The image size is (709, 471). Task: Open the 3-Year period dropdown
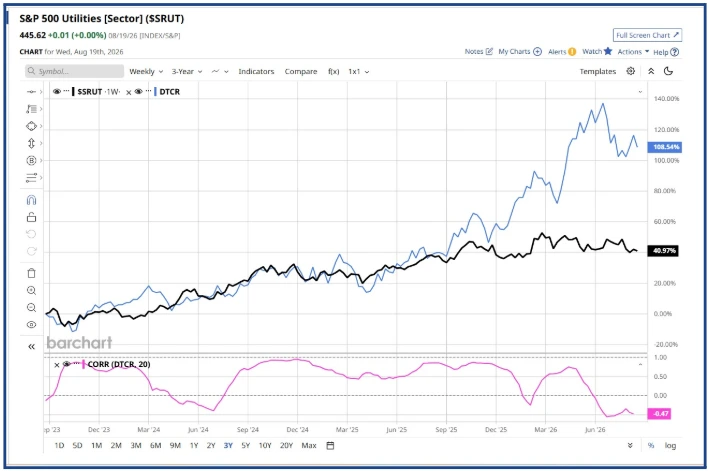(x=187, y=71)
